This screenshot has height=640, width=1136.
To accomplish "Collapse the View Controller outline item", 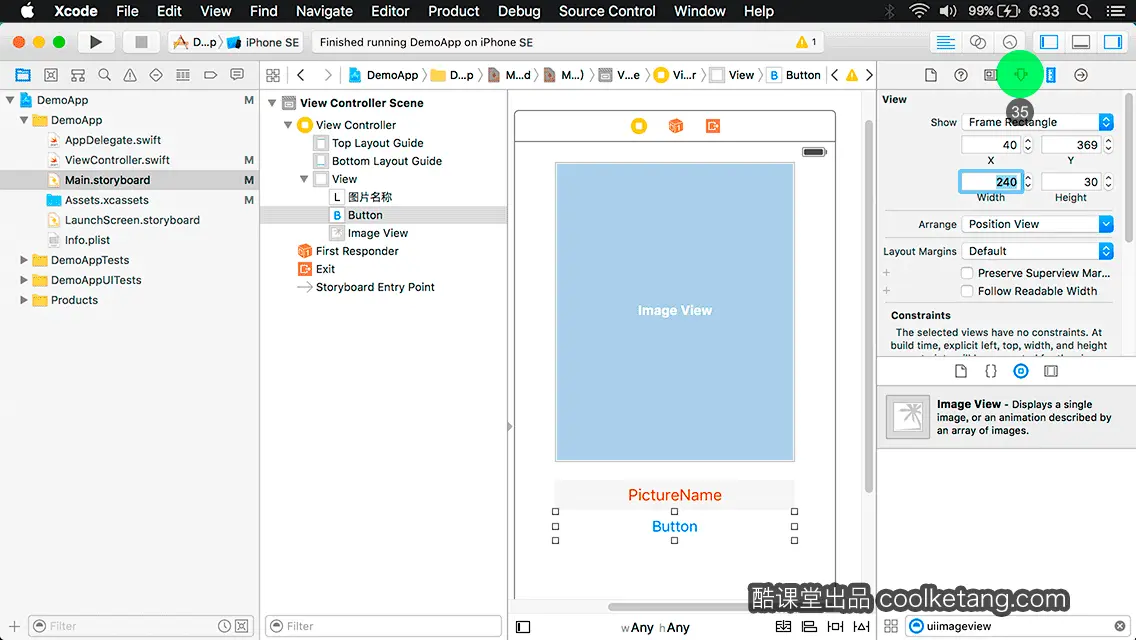I will [x=288, y=125].
